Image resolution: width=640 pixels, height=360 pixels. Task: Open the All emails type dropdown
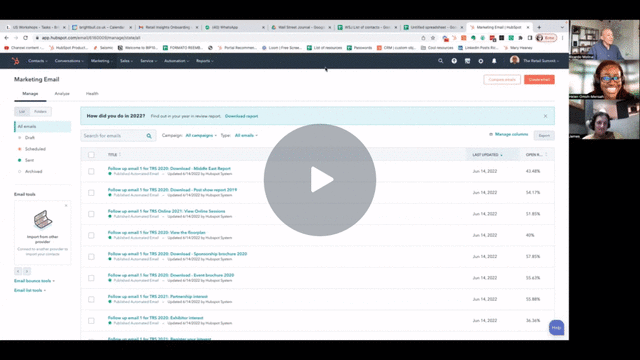click(246, 136)
